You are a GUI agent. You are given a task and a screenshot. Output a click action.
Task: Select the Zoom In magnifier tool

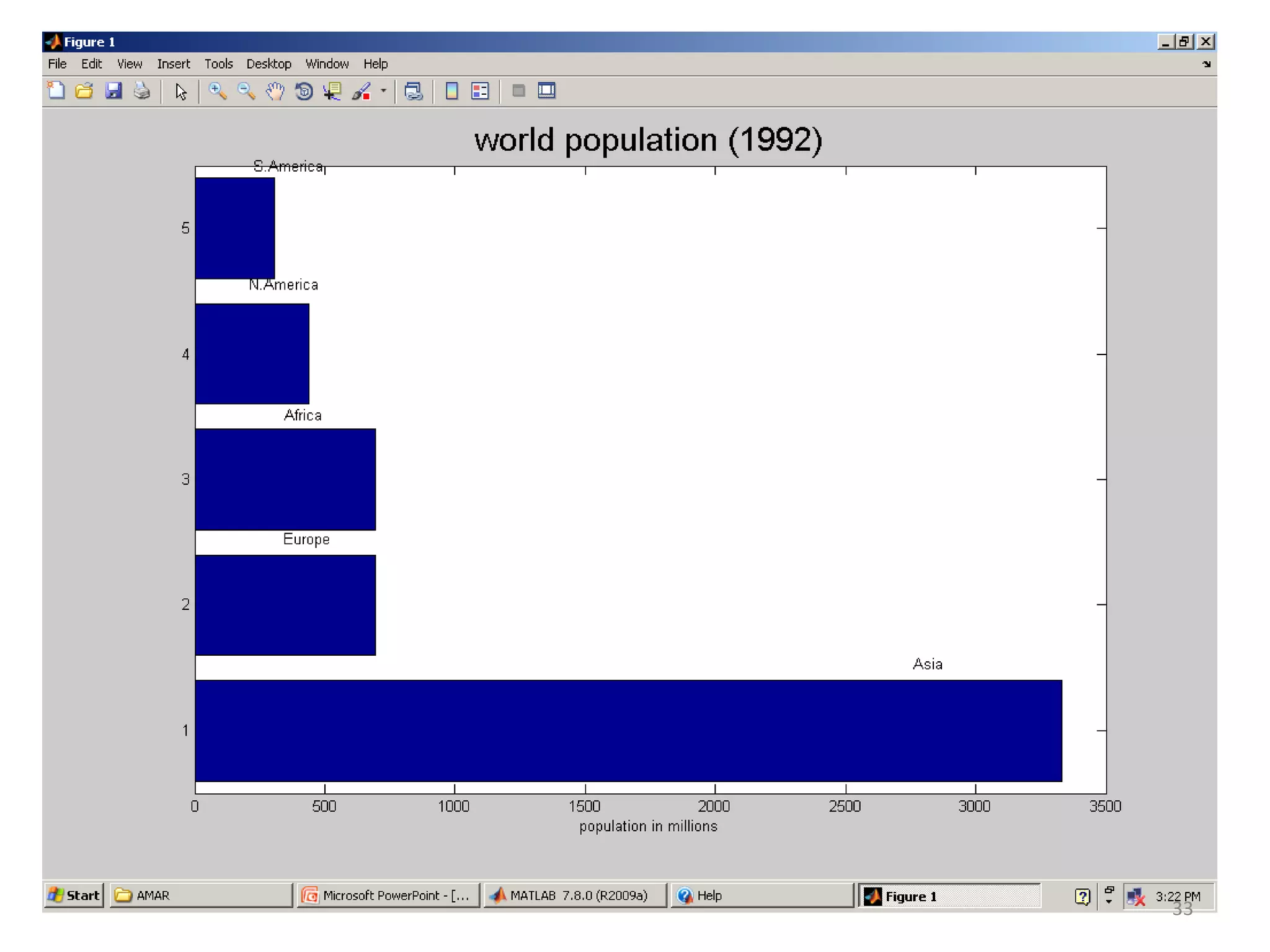[217, 91]
